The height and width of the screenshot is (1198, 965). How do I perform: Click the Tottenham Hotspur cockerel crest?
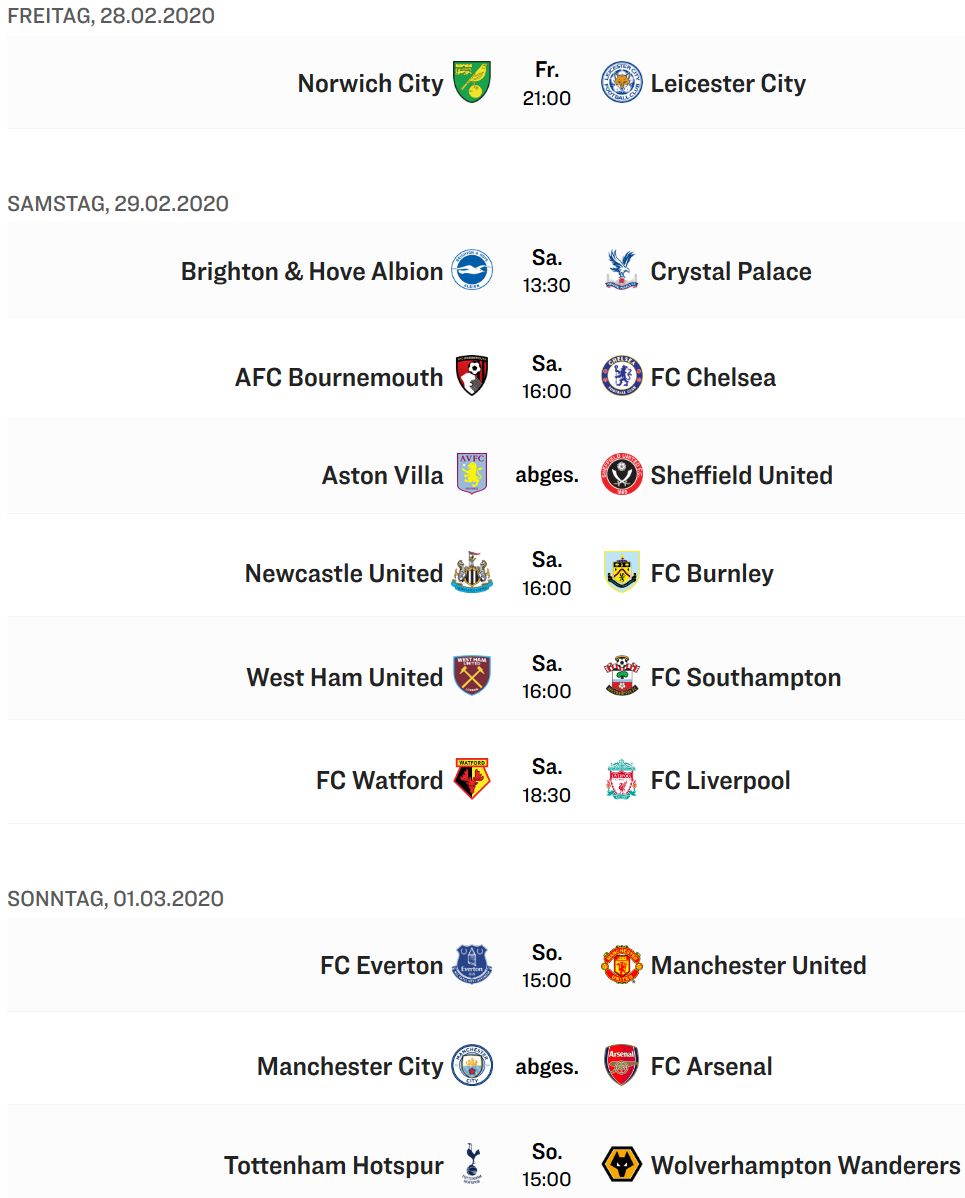(x=471, y=1164)
